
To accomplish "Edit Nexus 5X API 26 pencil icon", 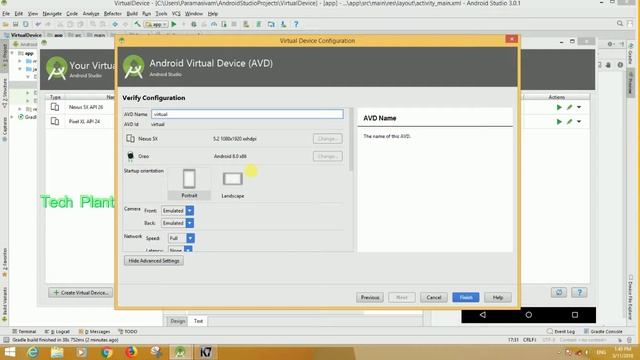I will coord(569,107).
